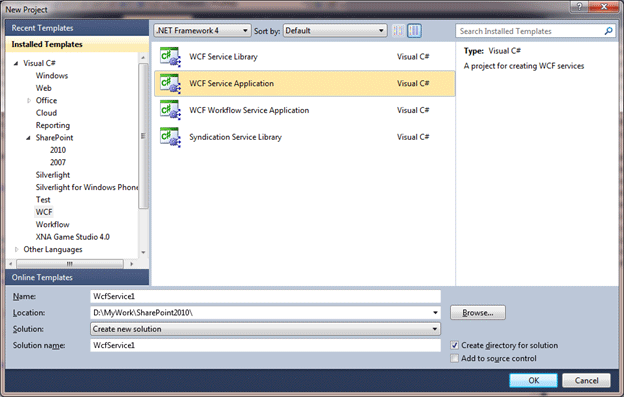The height and width of the screenshot is (397, 624).
Task: Select Web in the template tree
Action: 44,88
